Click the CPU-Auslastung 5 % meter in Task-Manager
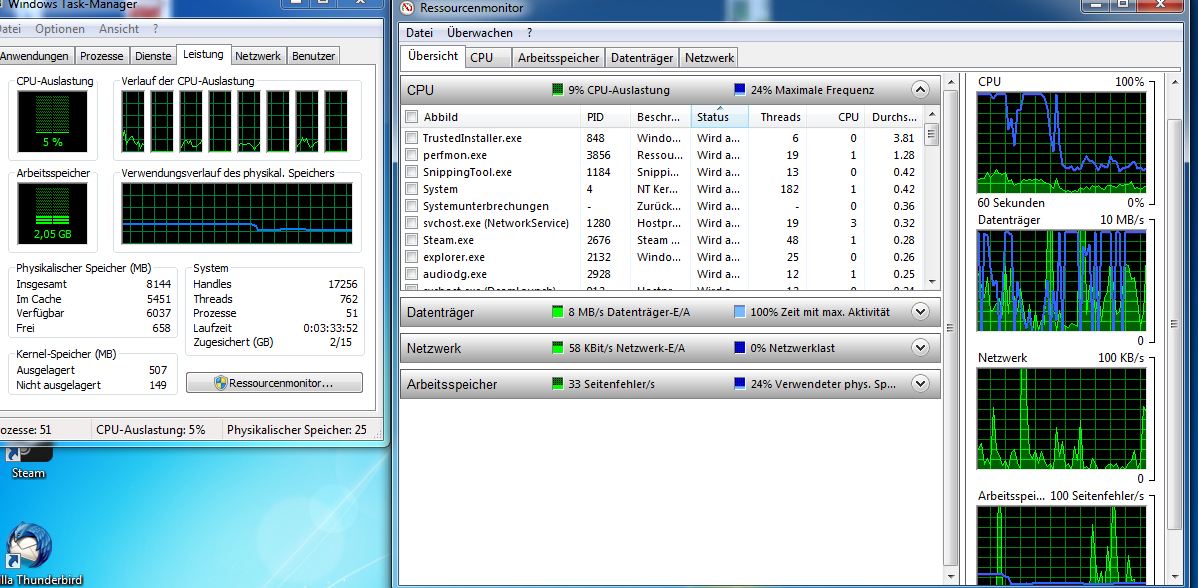The width and height of the screenshot is (1198, 588). (52, 121)
